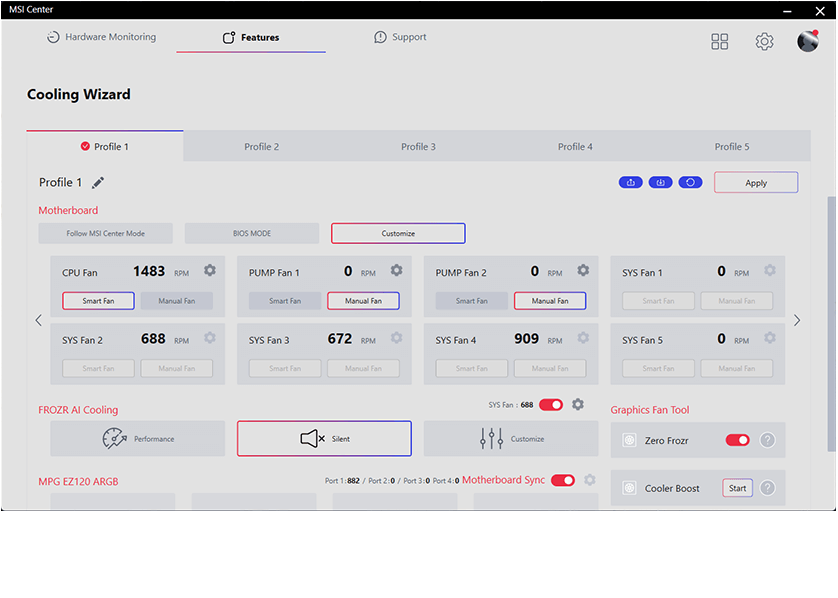Show previous fans with left chevron arrow
This screenshot has width=838, height=598.
pyautogui.click(x=39, y=321)
